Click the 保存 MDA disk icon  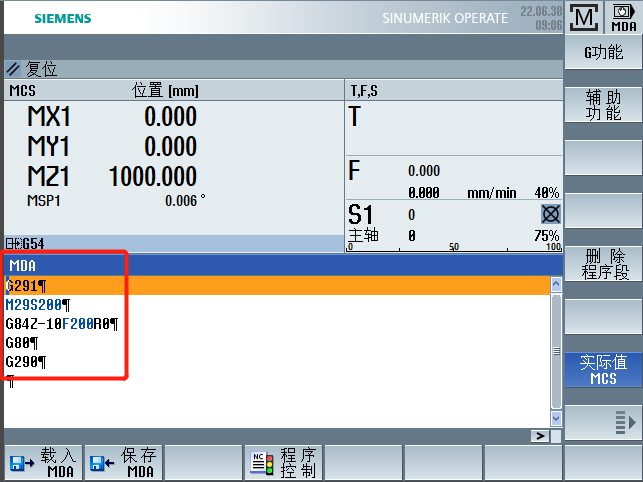click(98, 463)
